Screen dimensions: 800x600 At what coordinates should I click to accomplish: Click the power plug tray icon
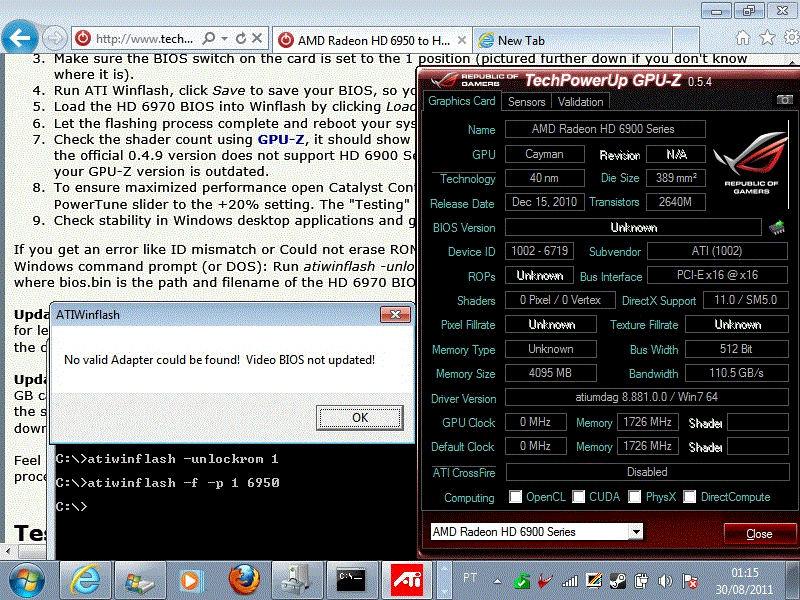pyautogui.click(x=642, y=581)
